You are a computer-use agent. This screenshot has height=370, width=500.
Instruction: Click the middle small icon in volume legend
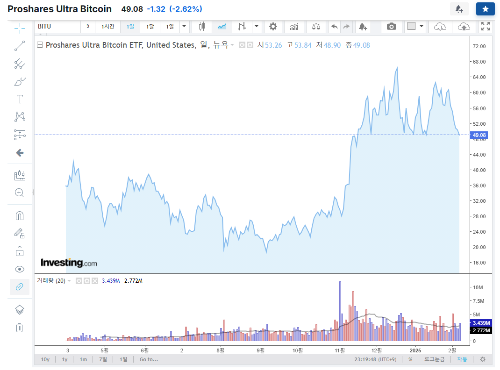pyautogui.click(x=87, y=281)
